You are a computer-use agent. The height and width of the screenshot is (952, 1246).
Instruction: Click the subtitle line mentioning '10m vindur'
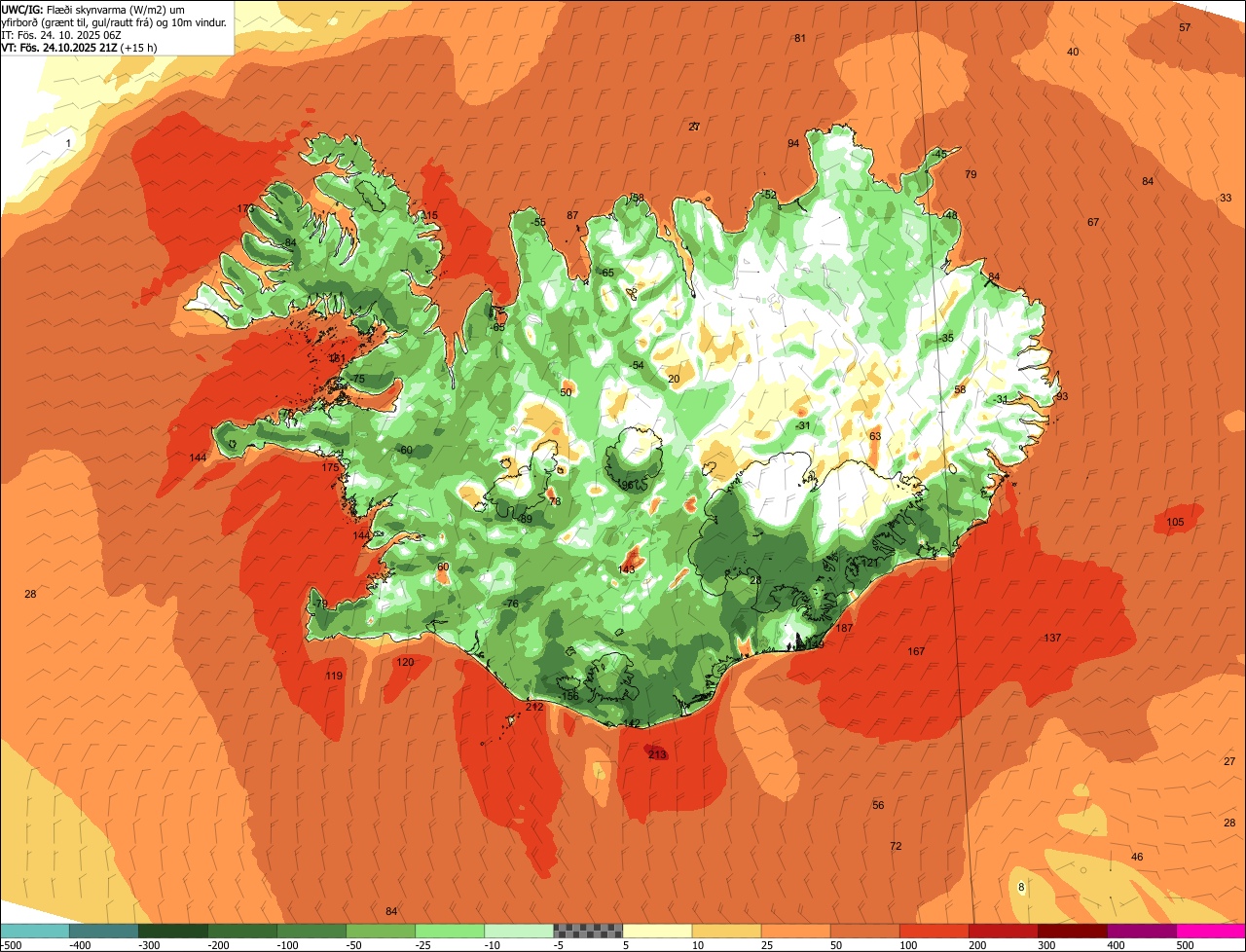pyautogui.click(x=114, y=21)
